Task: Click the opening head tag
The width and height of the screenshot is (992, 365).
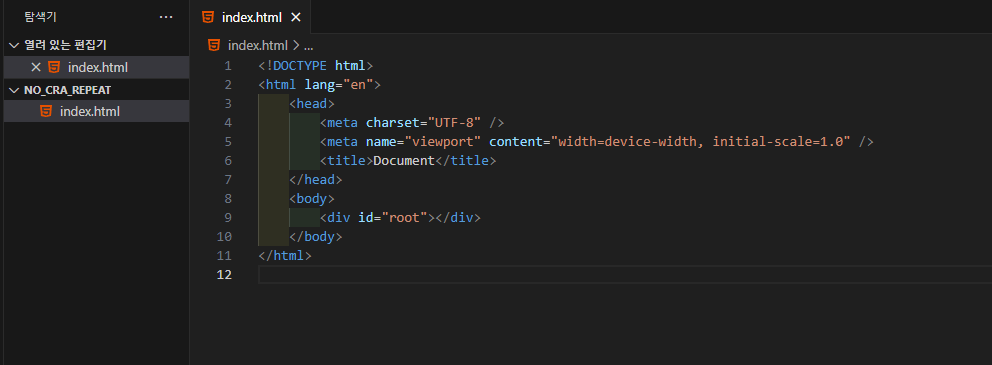Action: click(x=312, y=104)
